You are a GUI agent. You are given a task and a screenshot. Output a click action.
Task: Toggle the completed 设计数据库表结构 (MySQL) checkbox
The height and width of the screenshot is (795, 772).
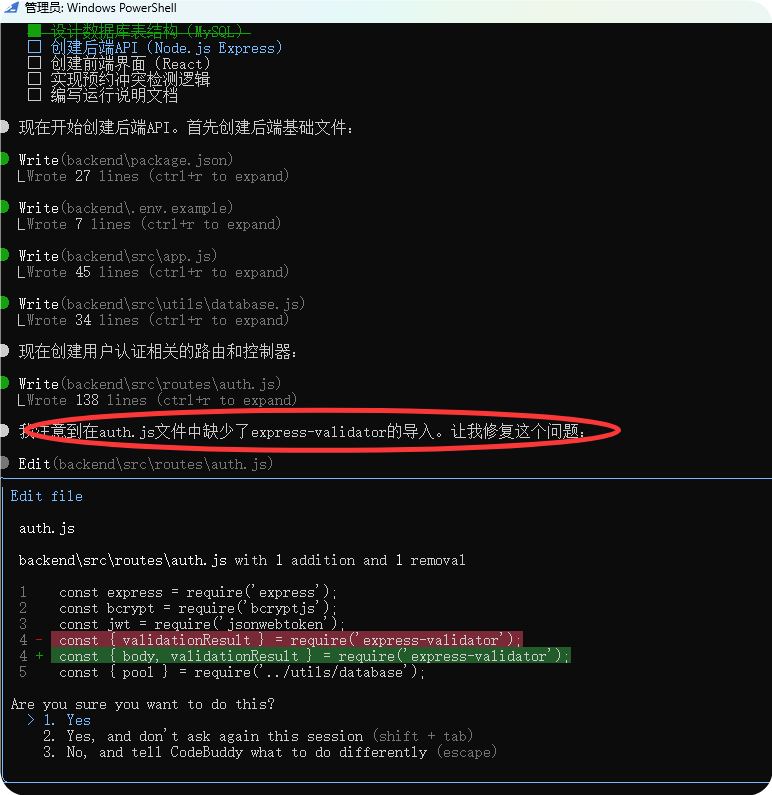[x=35, y=31]
